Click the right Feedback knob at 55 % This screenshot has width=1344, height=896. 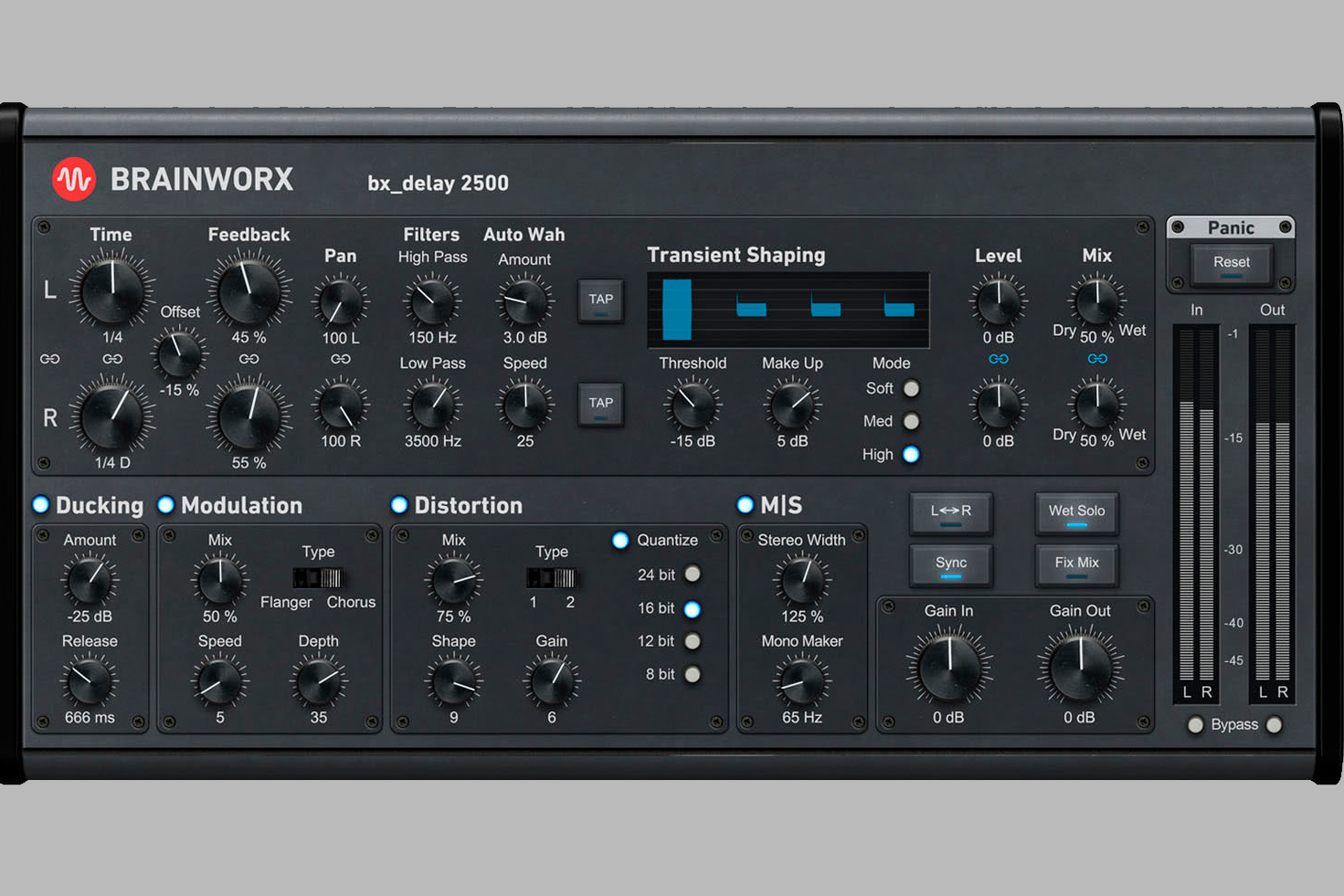[x=249, y=416]
